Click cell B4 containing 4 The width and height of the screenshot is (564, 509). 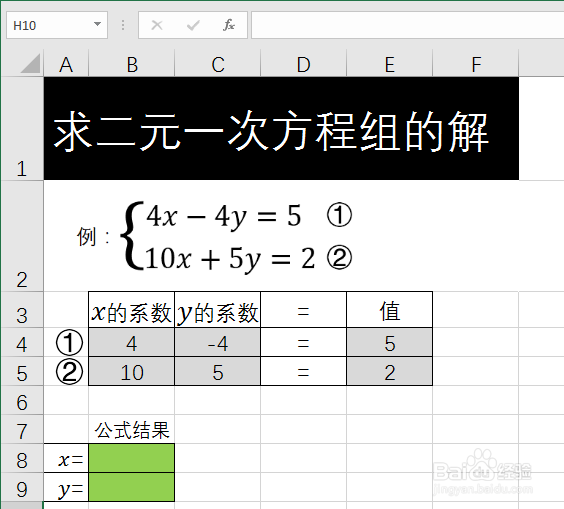click(x=132, y=342)
